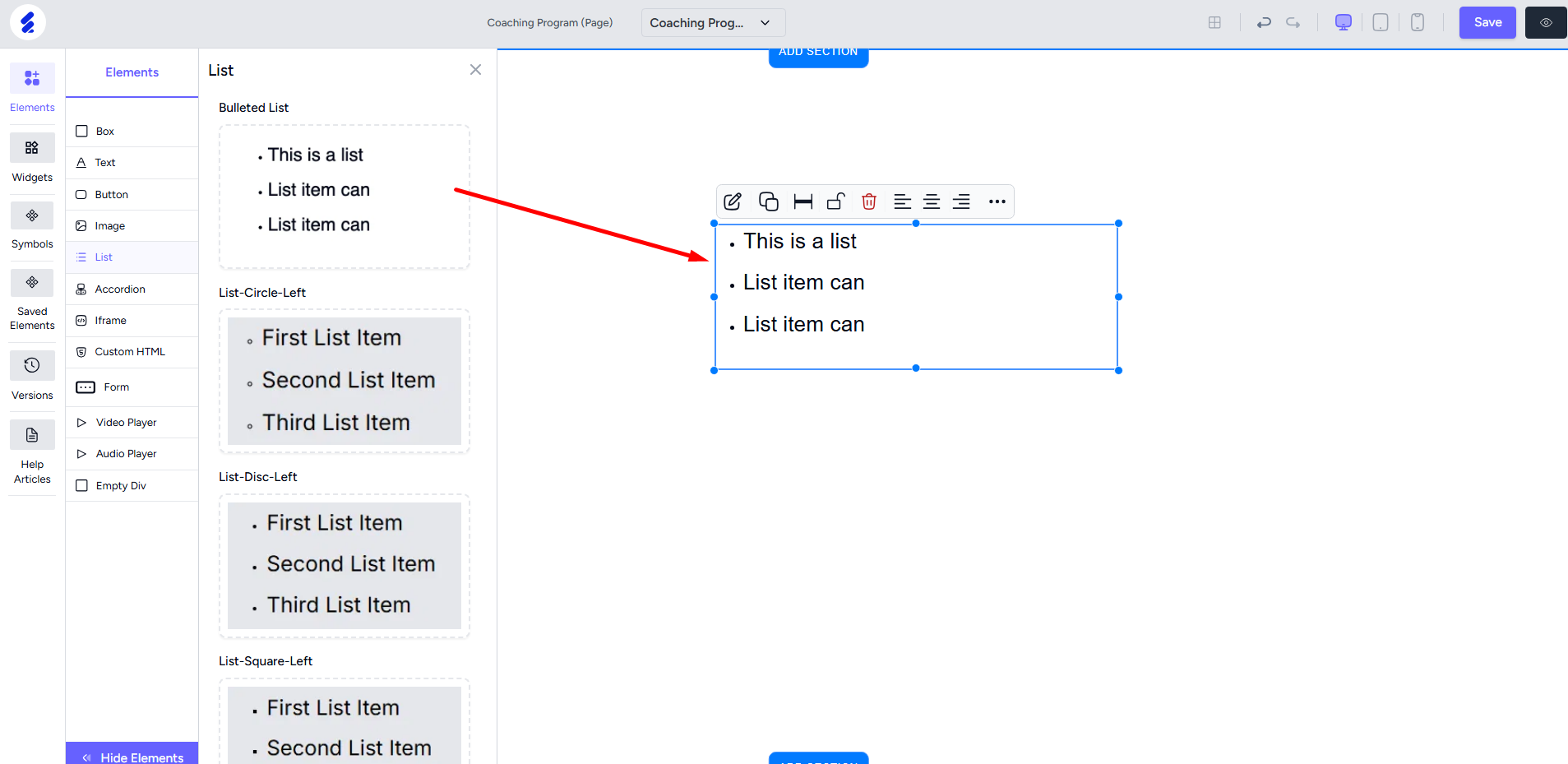Open the Widgets sidebar panel

(x=32, y=159)
